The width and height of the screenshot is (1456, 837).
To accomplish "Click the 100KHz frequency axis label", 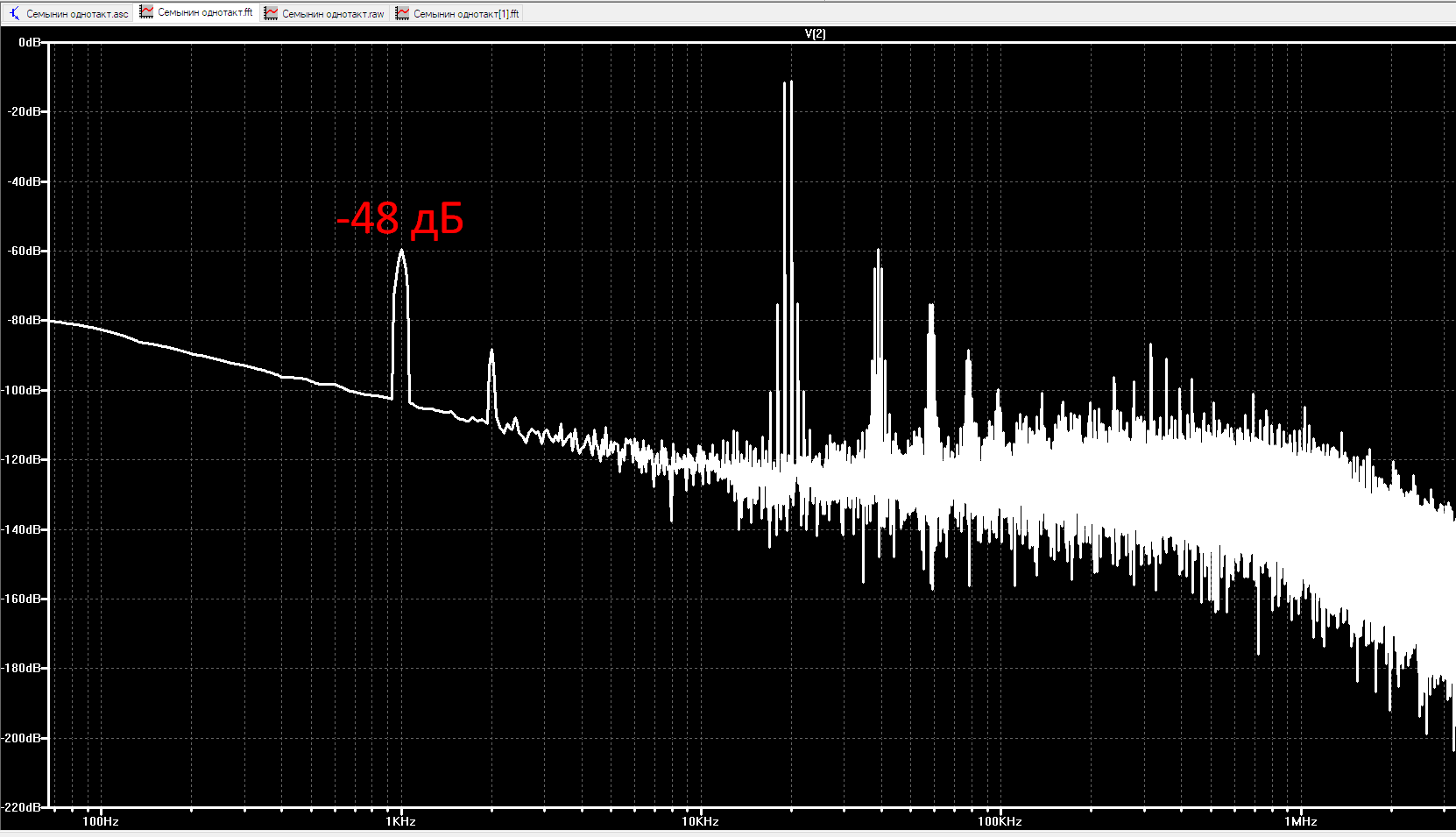I will point(1000,821).
